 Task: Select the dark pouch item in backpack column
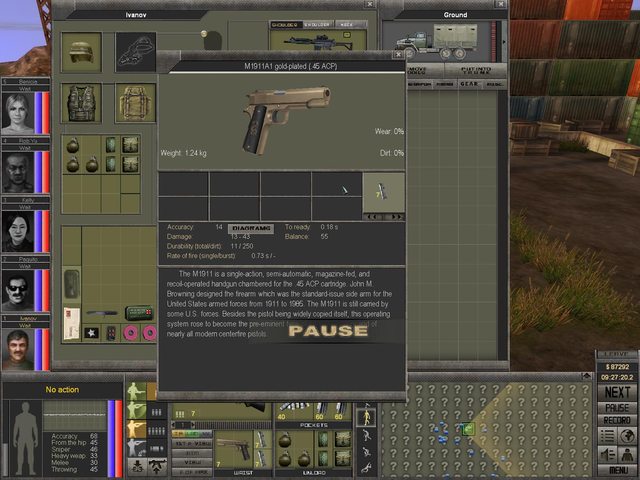click(x=72, y=283)
